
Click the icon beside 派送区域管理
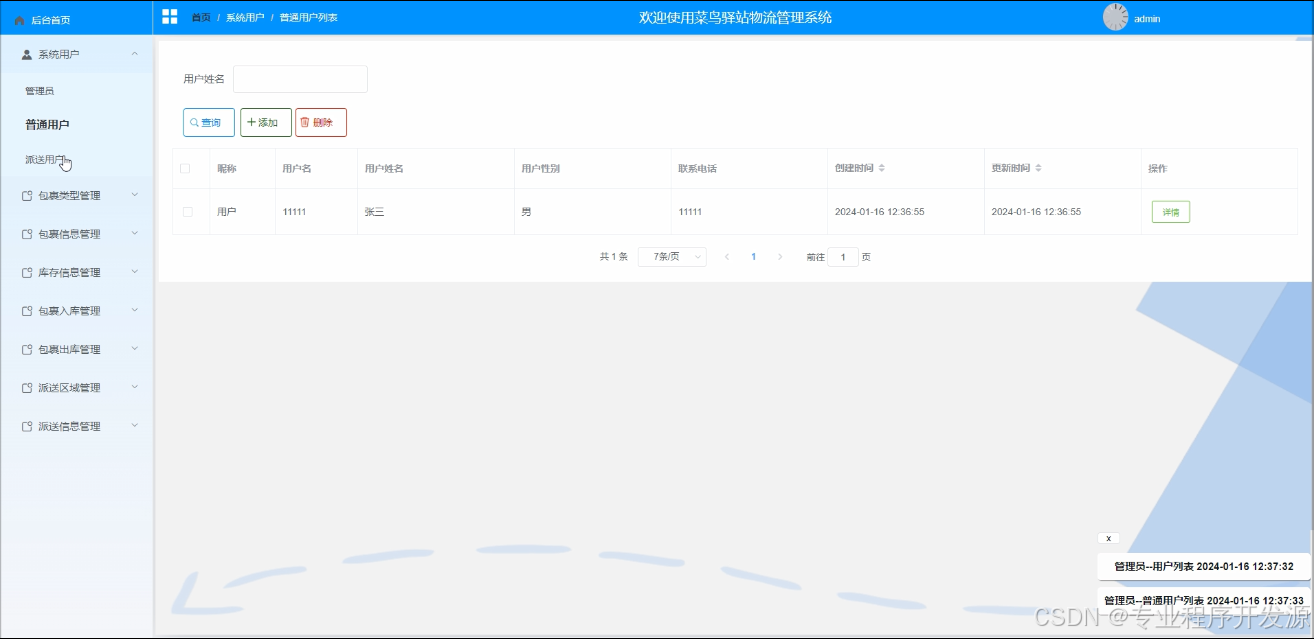[x=27, y=388]
